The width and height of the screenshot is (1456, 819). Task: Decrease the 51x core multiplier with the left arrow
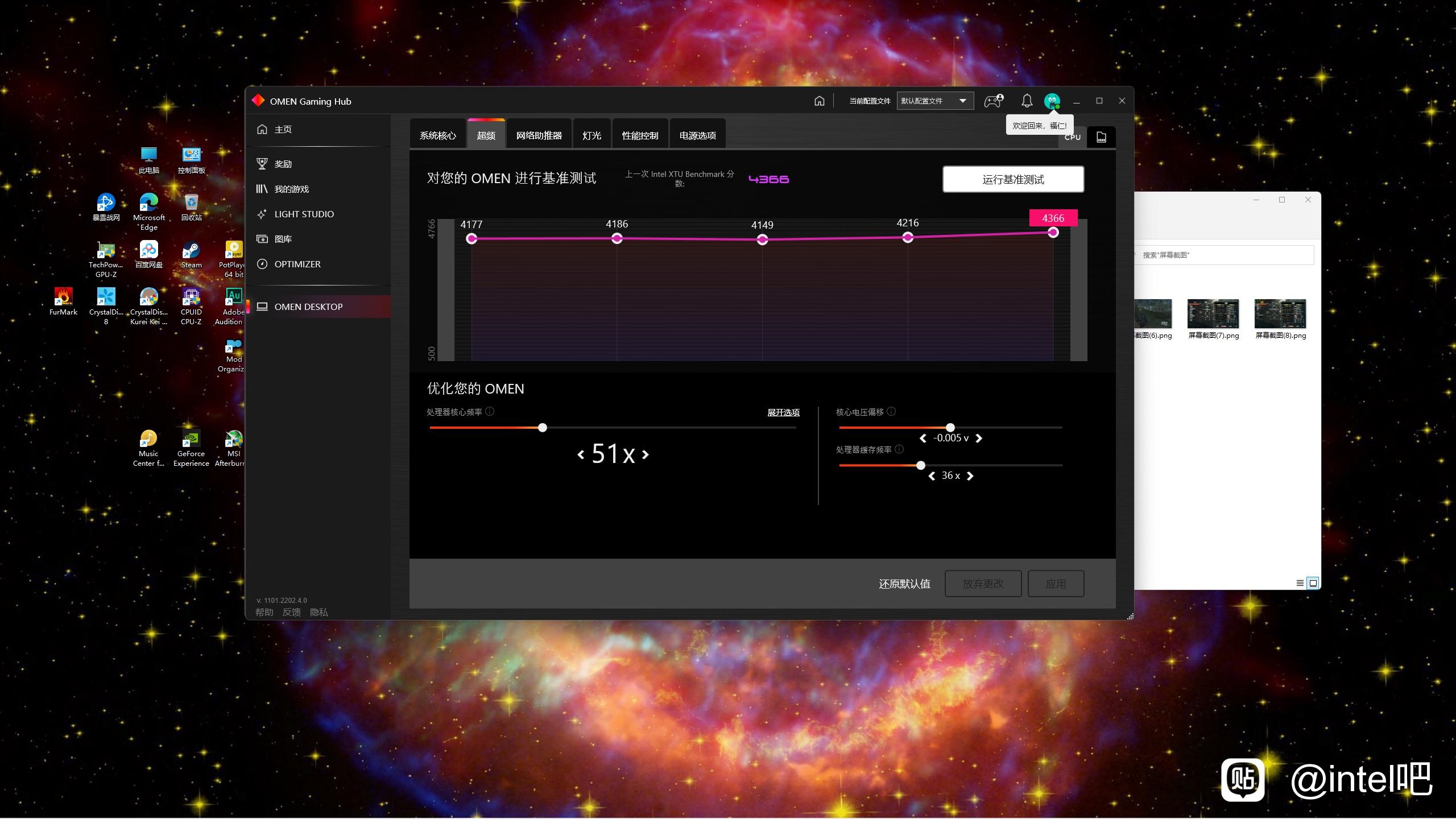[581, 454]
